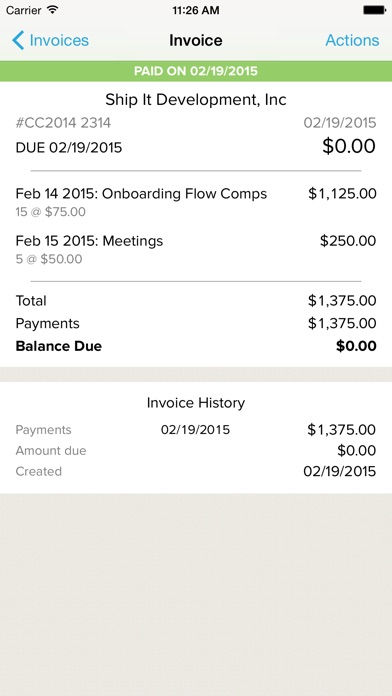The height and width of the screenshot is (696, 392).
Task: Open the Feb 15 2015 Meetings line item
Action: coord(196,249)
